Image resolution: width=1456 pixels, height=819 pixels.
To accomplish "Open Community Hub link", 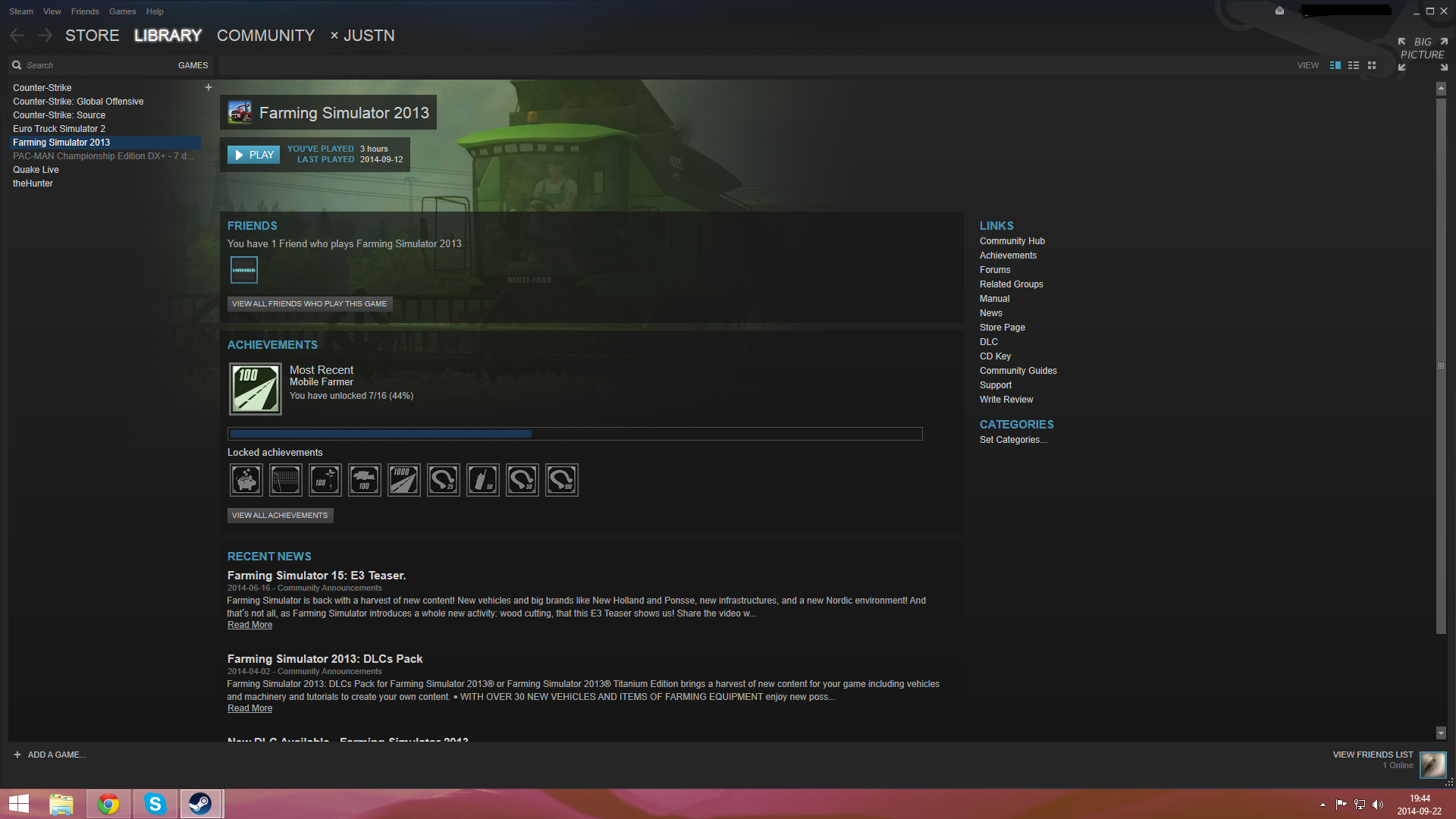I will [x=1012, y=241].
